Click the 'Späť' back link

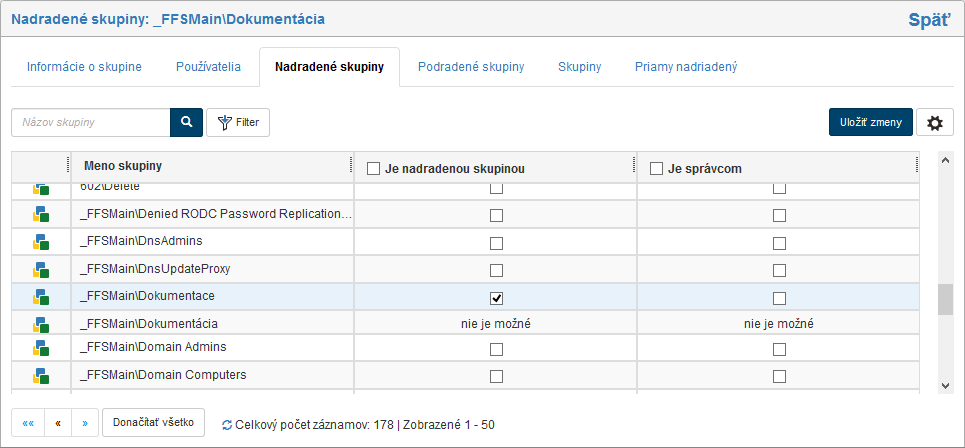(928, 19)
